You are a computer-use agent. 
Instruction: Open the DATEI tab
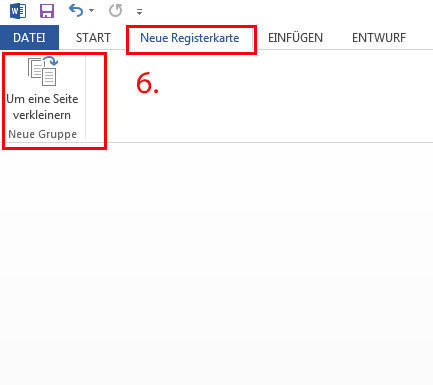[x=29, y=38]
